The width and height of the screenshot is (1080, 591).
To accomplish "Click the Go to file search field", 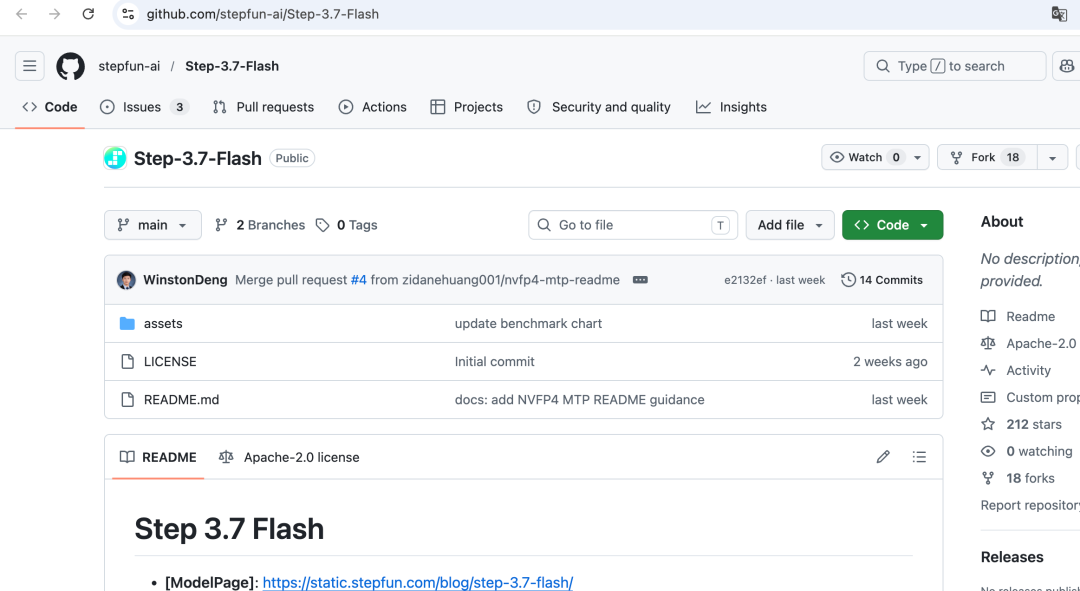I will pos(633,225).
